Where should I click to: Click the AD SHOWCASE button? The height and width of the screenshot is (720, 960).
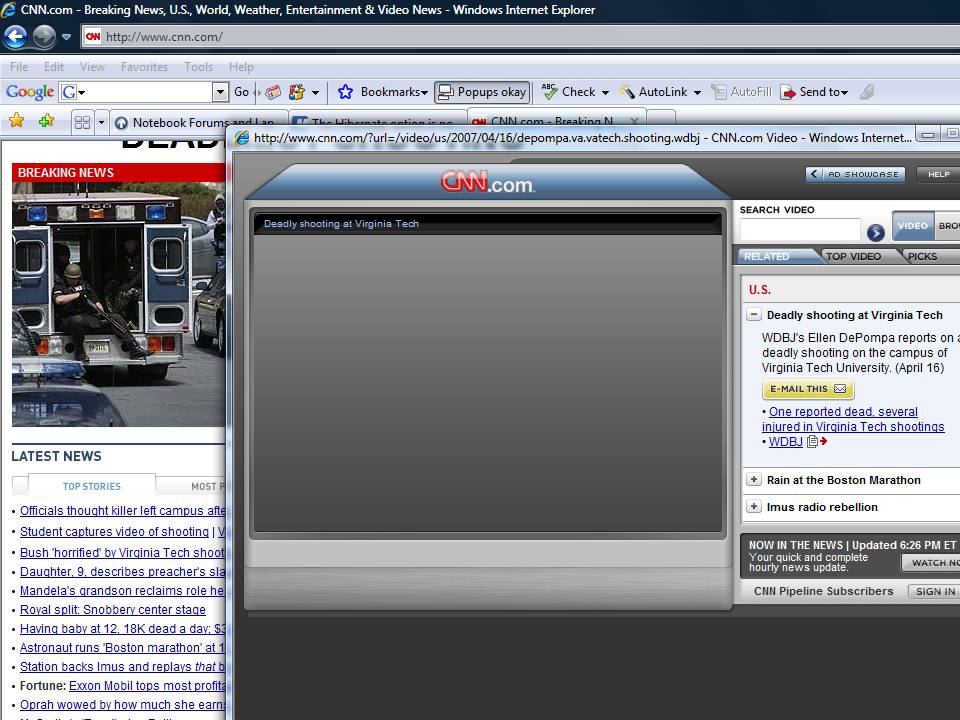pyautogui.click(x=855, y=174)
